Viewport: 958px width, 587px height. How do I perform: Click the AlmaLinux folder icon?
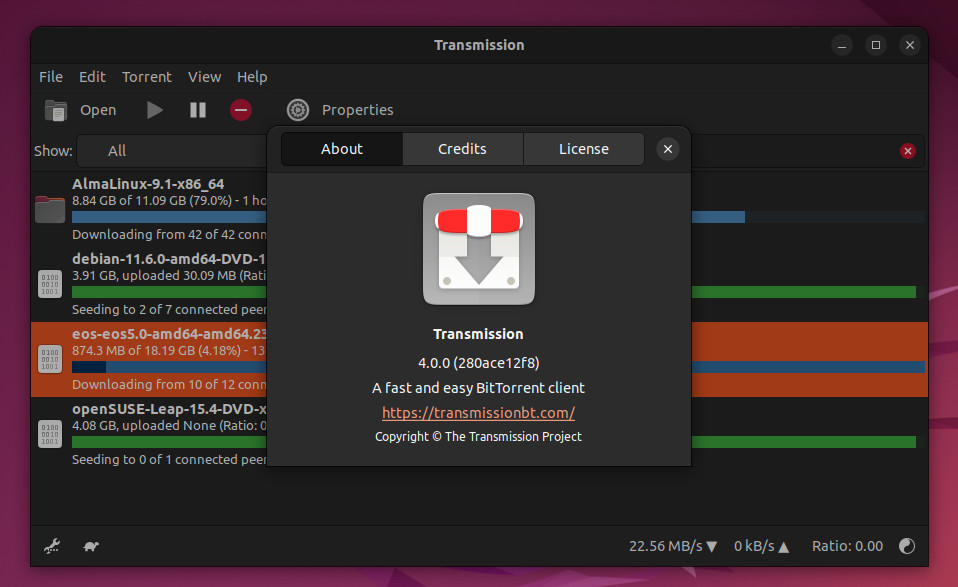point(50,209)
